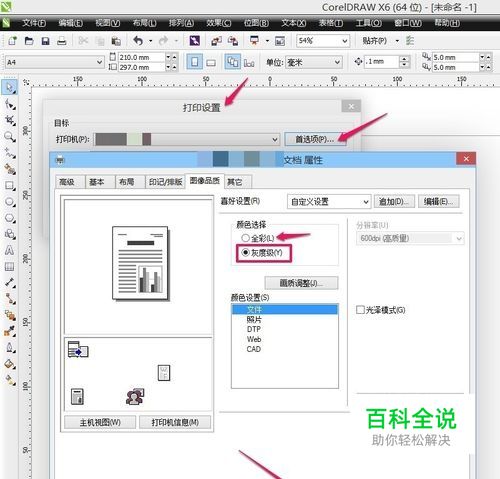Select the Ellipse tool
This screenshot has height=479, width=500.
coord(10,202)
